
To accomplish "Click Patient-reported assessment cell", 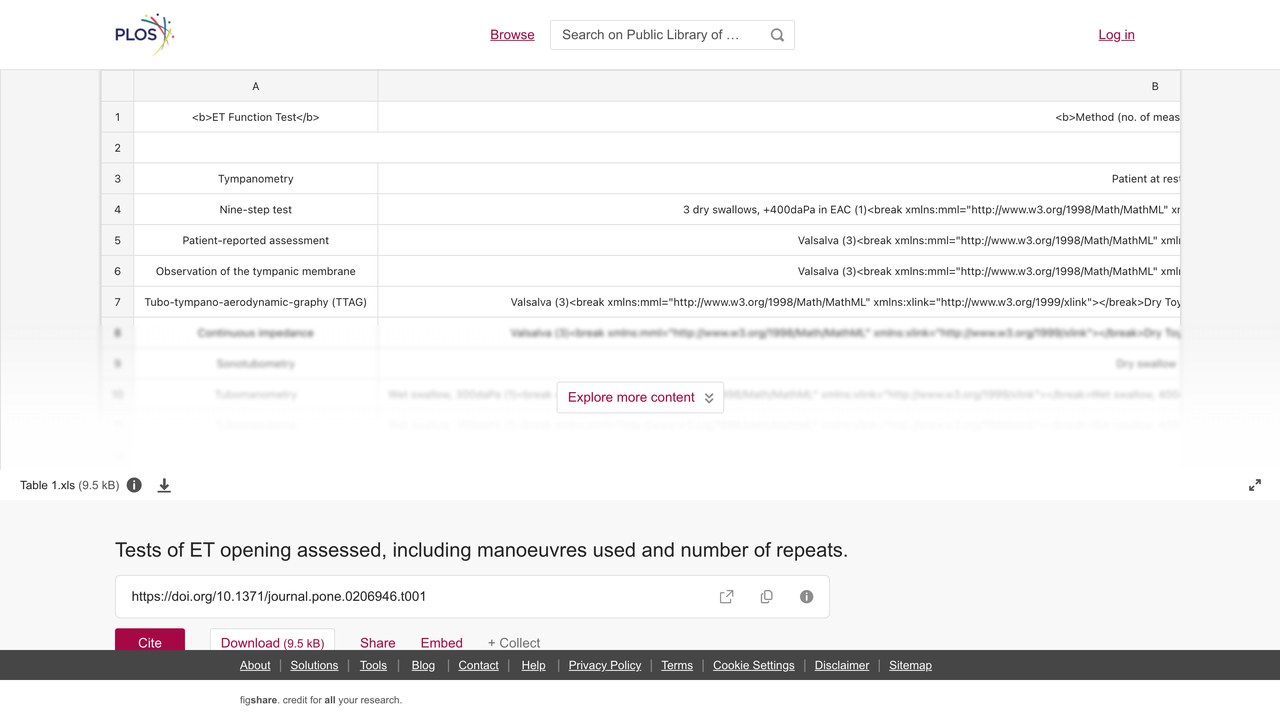I will click(x=256, y=241).
